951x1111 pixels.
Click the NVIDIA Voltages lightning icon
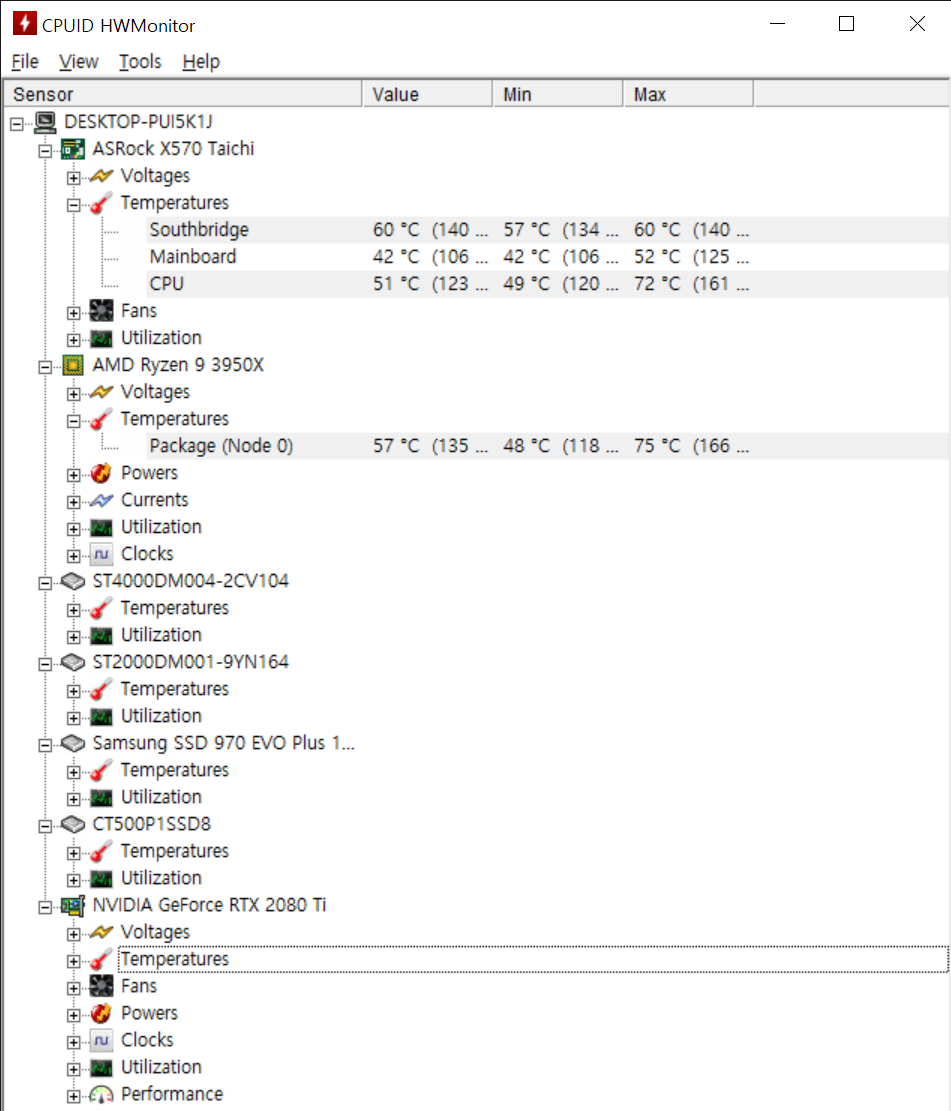101,932
